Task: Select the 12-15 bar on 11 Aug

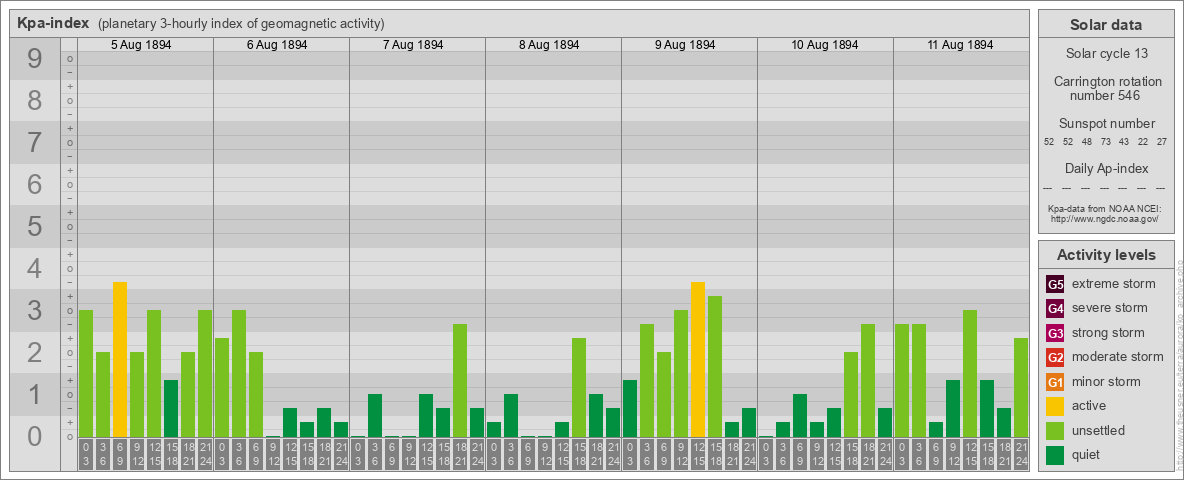Action: 970,374
